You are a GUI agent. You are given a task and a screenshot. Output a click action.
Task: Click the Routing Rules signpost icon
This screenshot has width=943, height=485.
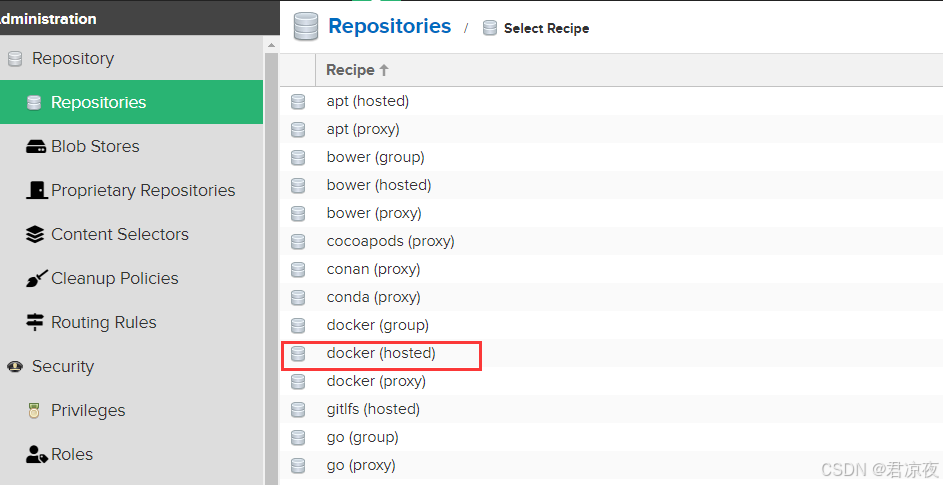tap(36, 322)
